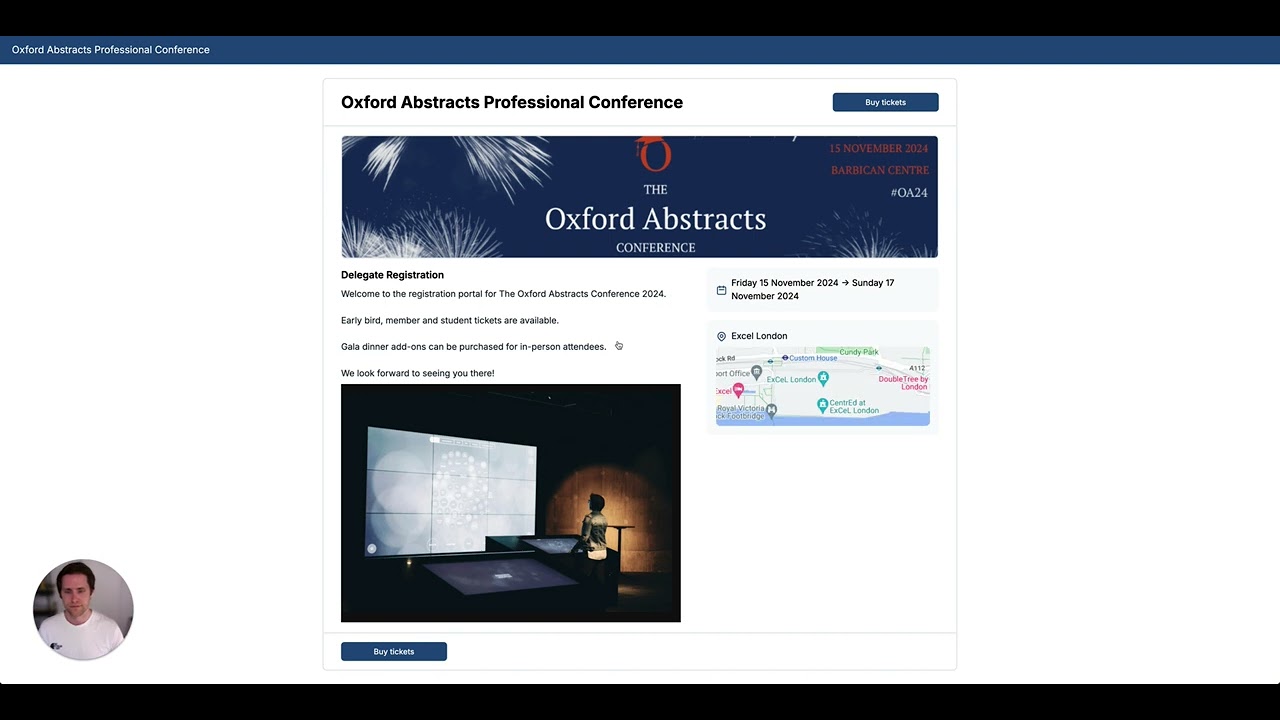The height and width of the screenshot is (720, 1280).
Task: Click the #OA24 hashtag in the banner
Action: click(909, 192)
